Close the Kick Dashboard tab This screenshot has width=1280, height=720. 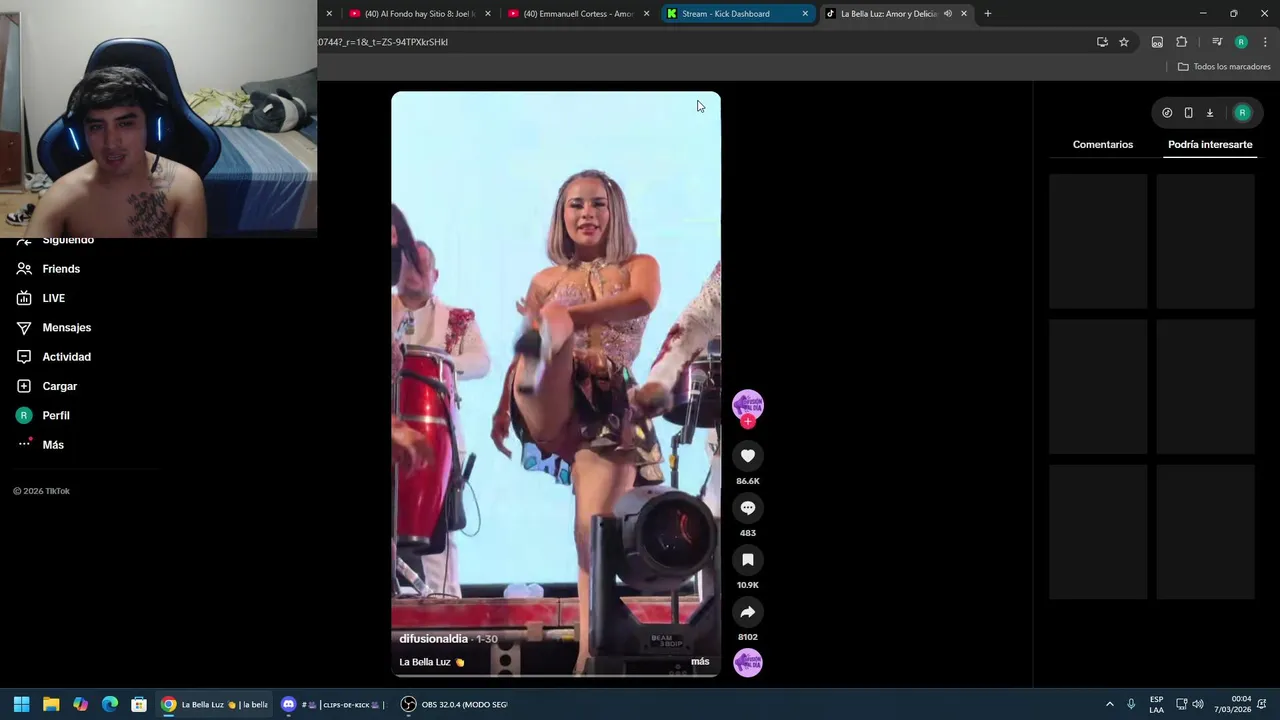805,14
